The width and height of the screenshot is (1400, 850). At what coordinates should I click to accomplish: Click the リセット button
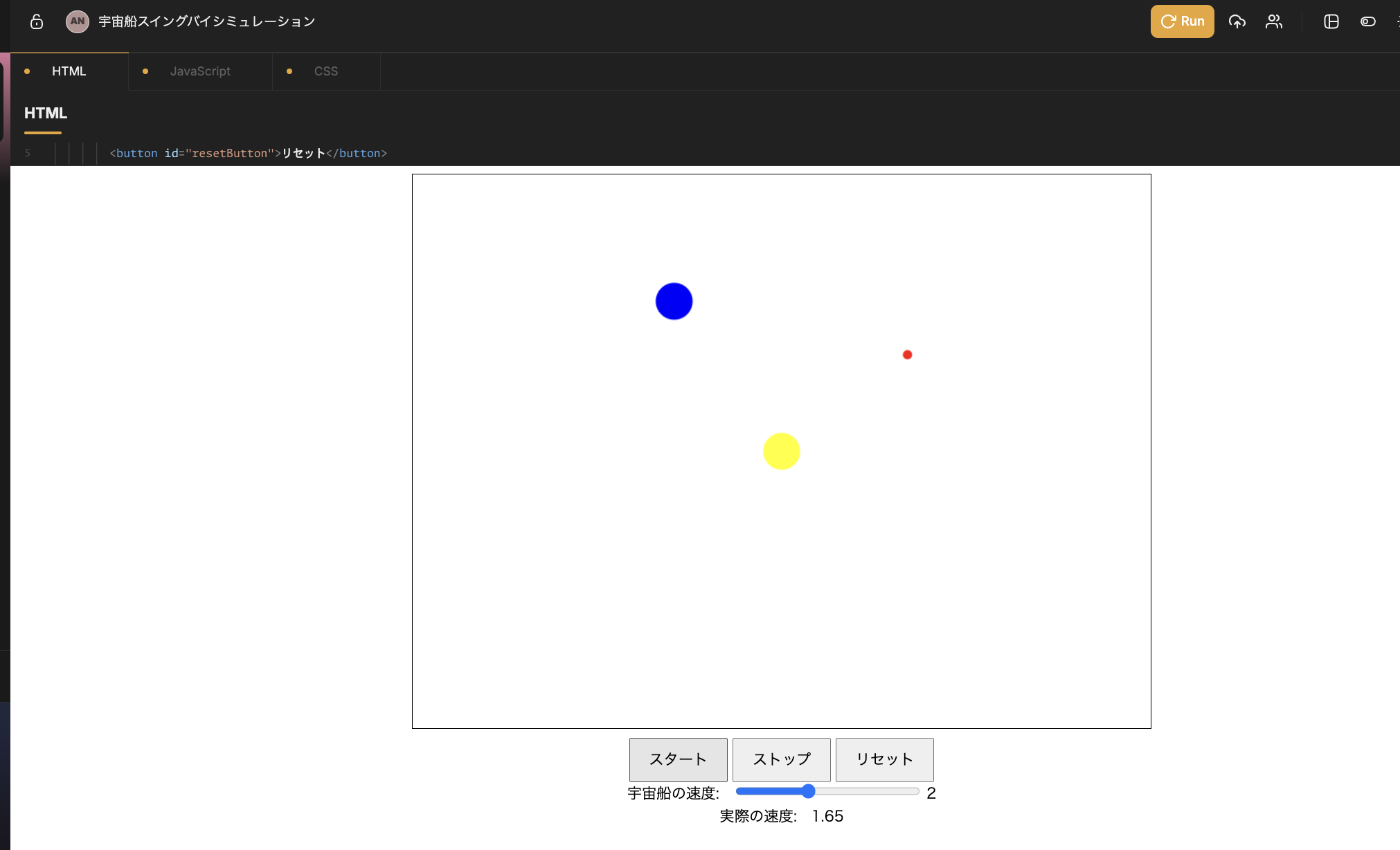tap(884, 759)
